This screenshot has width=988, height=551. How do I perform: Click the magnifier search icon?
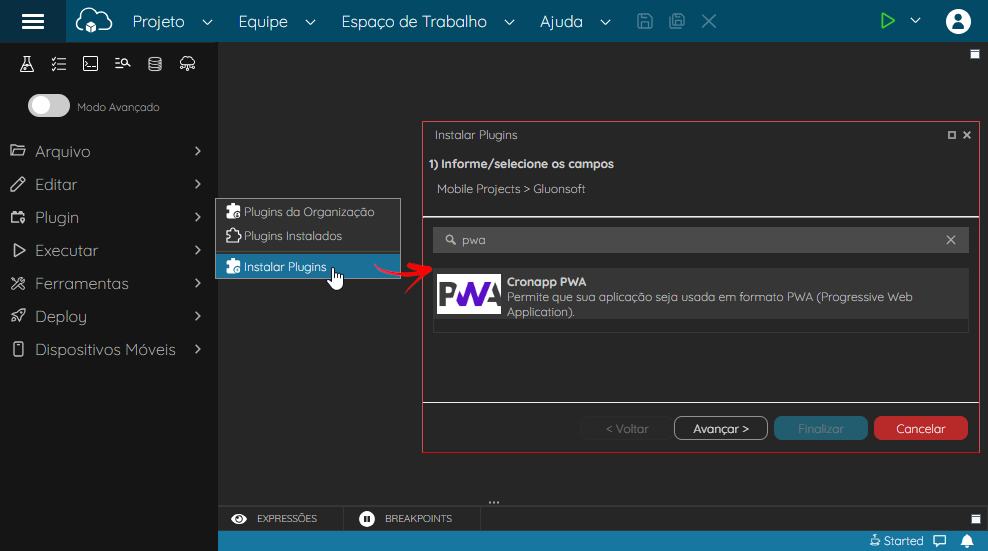pyautogui.click(x=451, y=240)
